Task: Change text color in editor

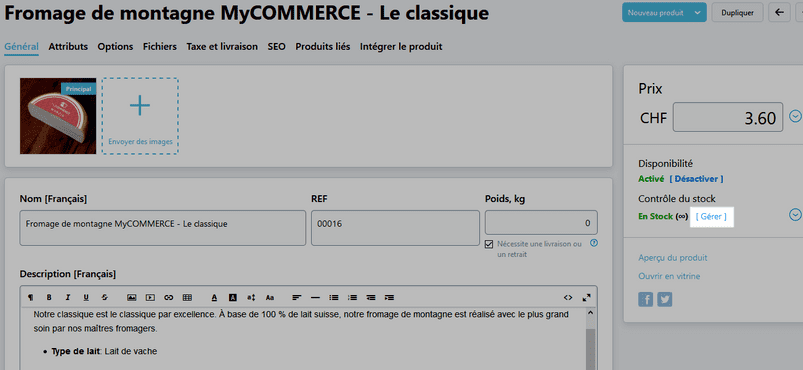Action: (x=215, y=297)
